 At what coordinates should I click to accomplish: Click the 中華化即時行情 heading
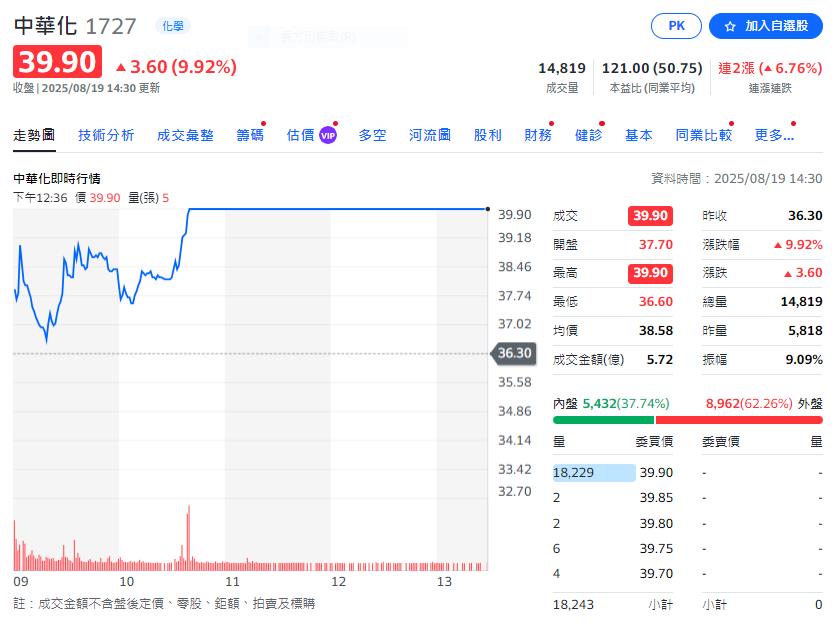[57, 178]
